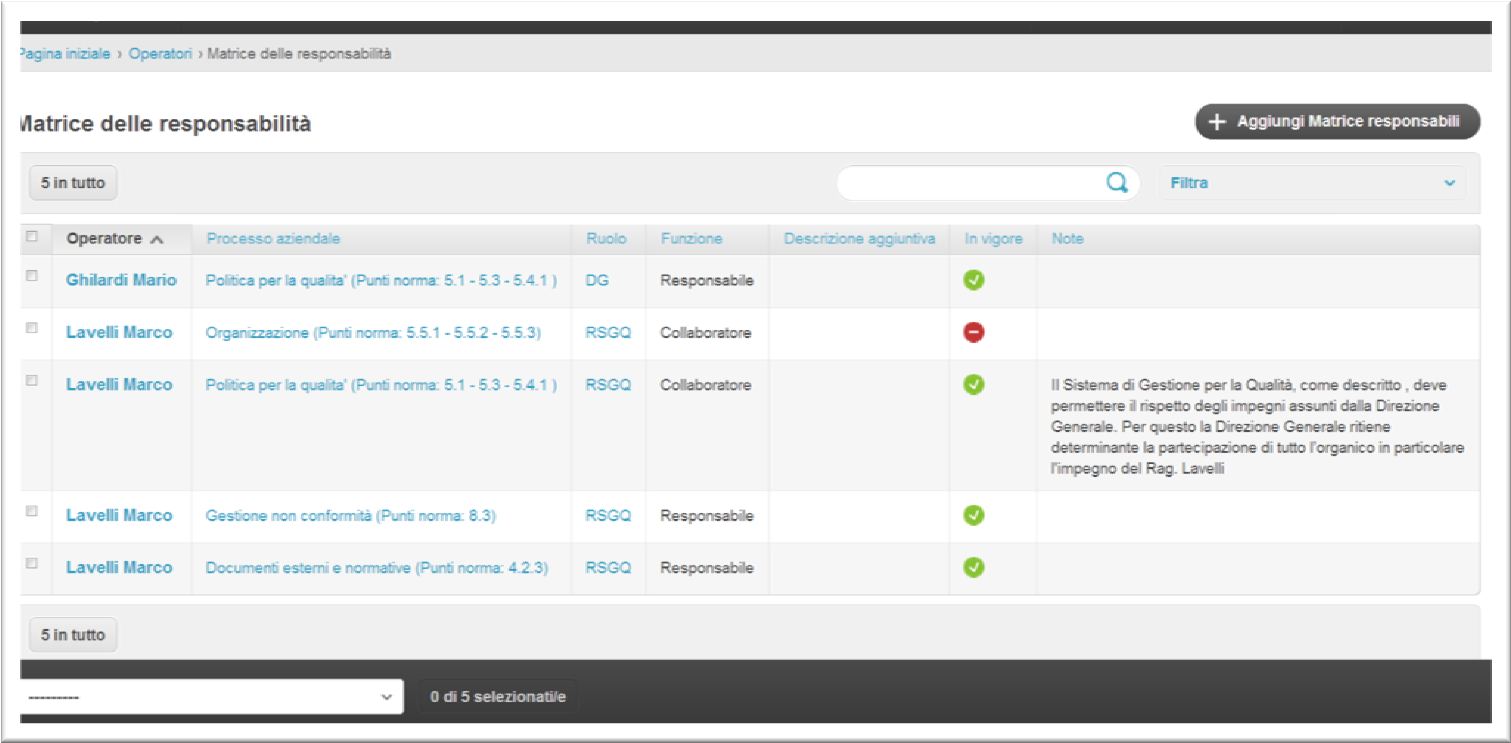Click the note text about Sistema di Gestione
This screenshot has height=743, width=1511.
(x=1258, y=427)
